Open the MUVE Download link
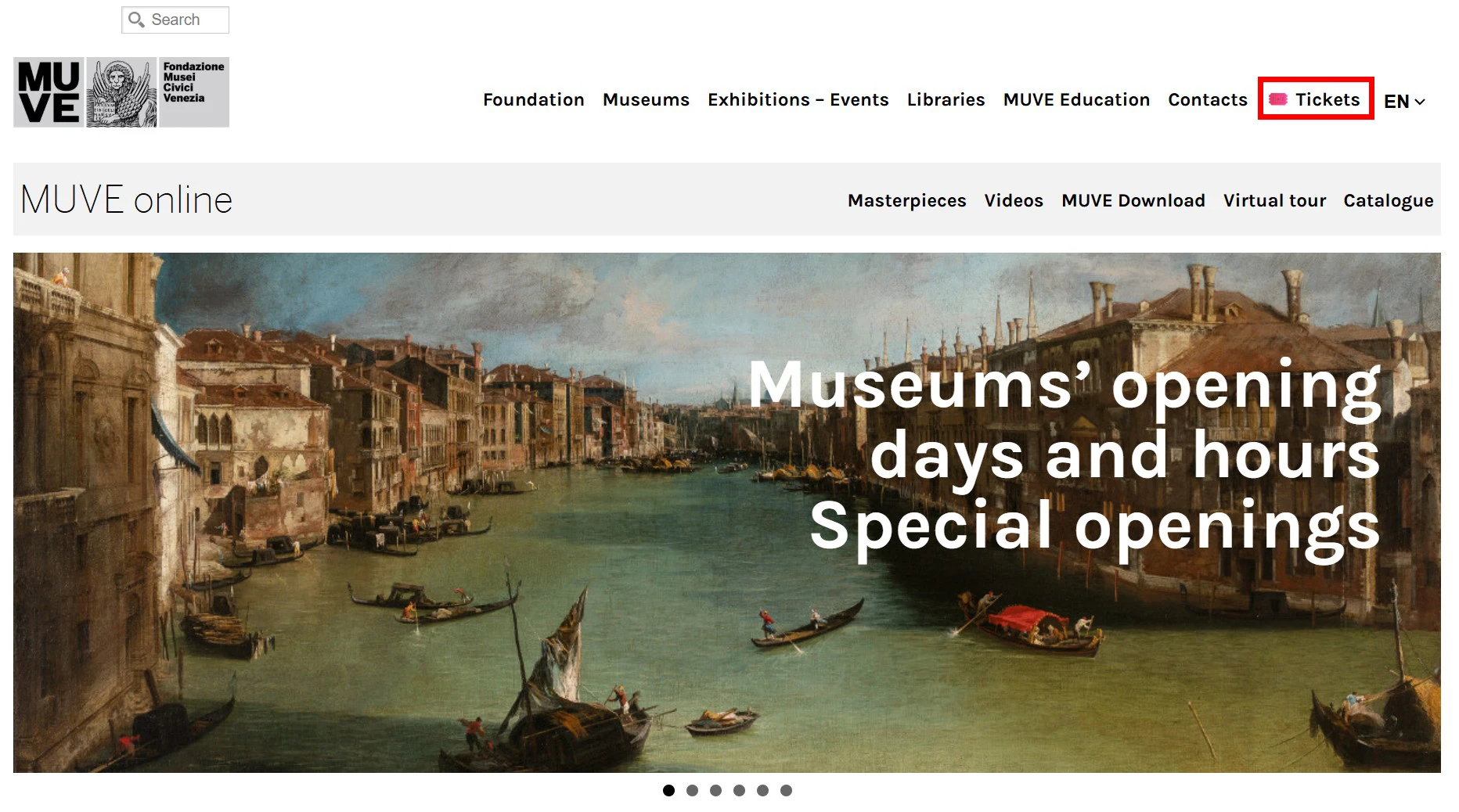This screenshot has height=812, width=1459. point(1133,200)
